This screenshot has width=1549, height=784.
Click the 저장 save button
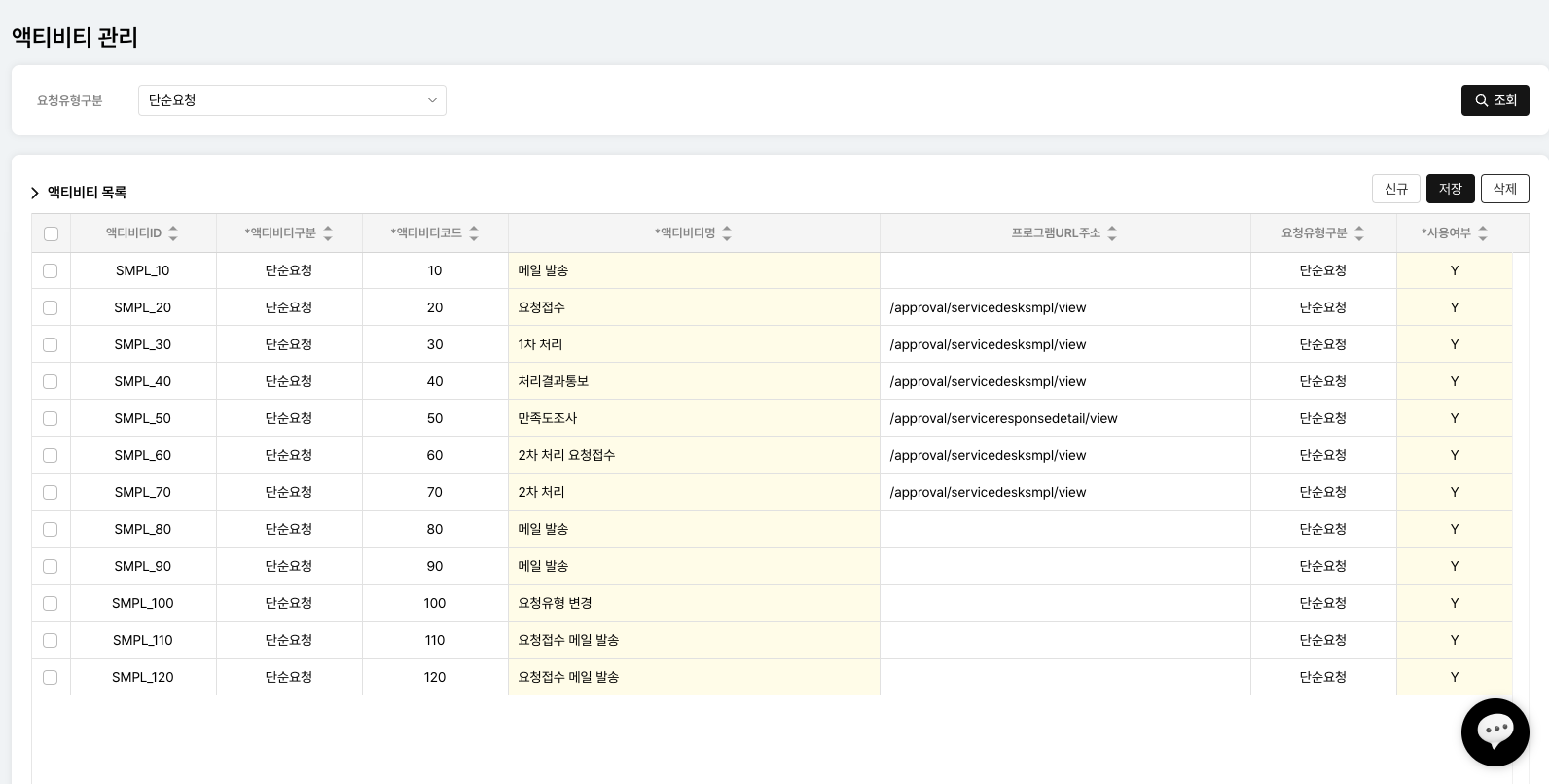(x=1450, y=189)
